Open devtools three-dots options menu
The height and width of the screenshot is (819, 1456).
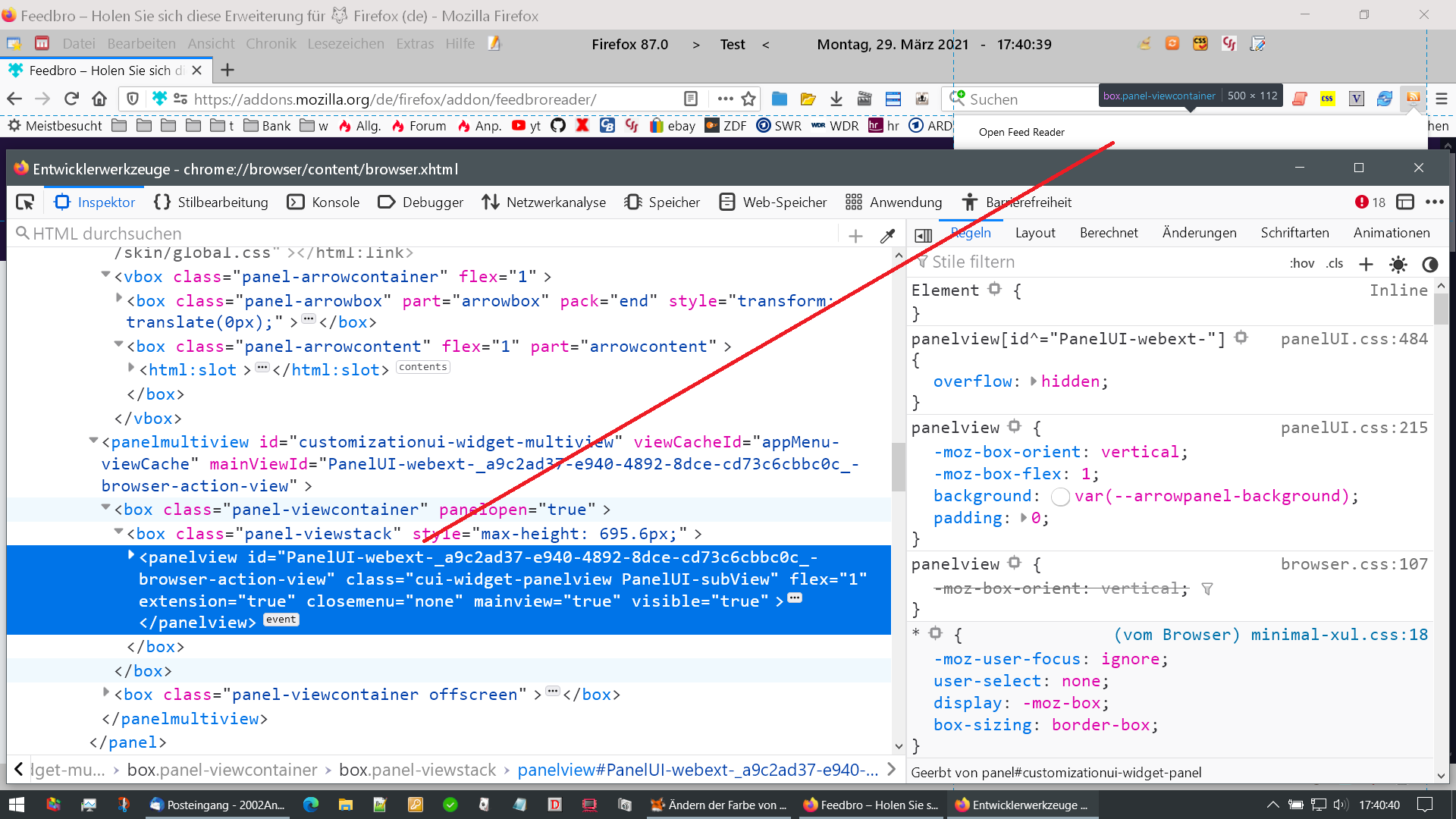[x=1434, y=202]
